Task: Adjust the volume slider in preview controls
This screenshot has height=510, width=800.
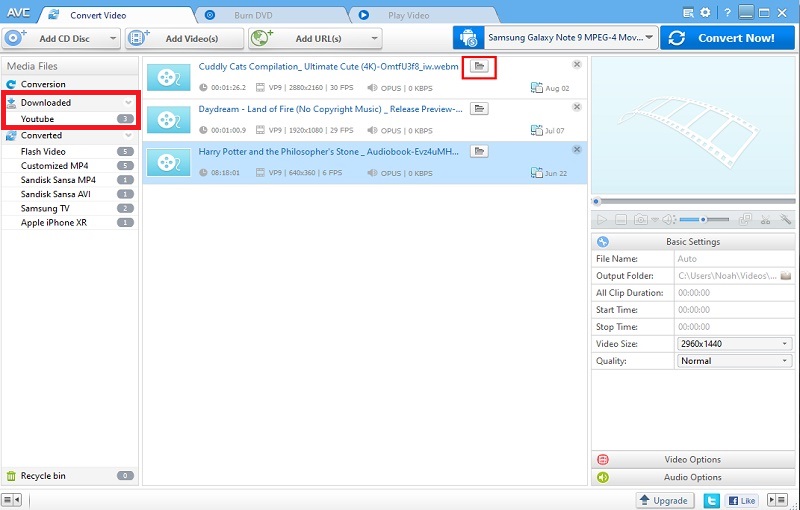Action: [x=704, y=220]
